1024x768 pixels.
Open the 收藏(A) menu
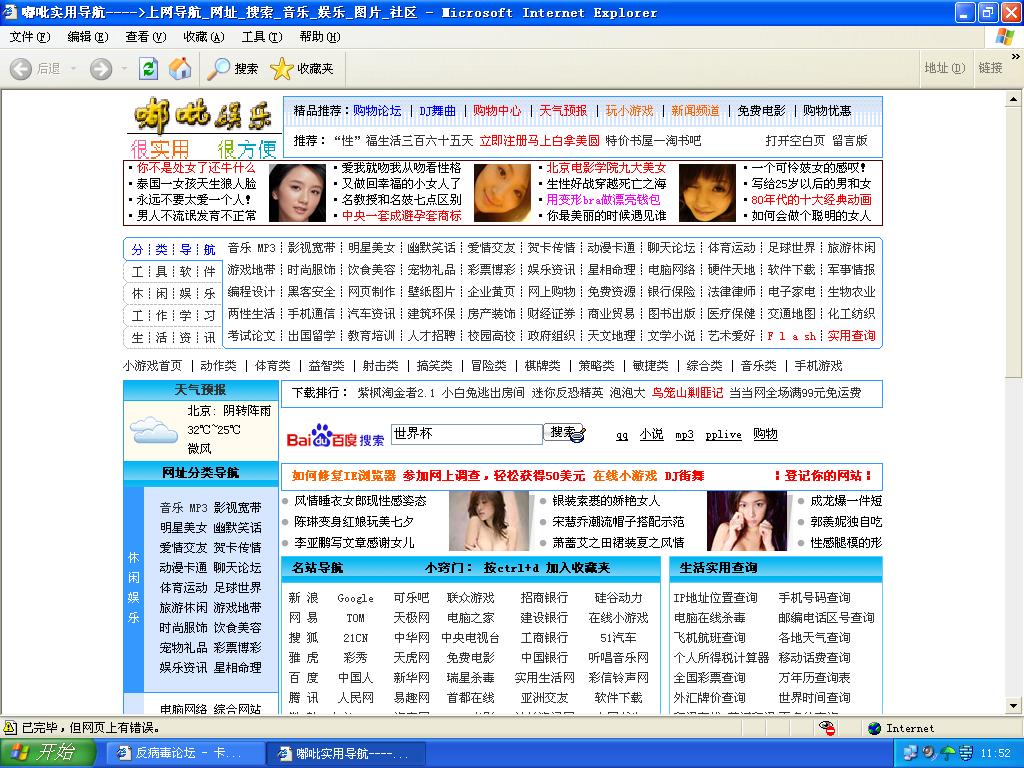point(203,37)
